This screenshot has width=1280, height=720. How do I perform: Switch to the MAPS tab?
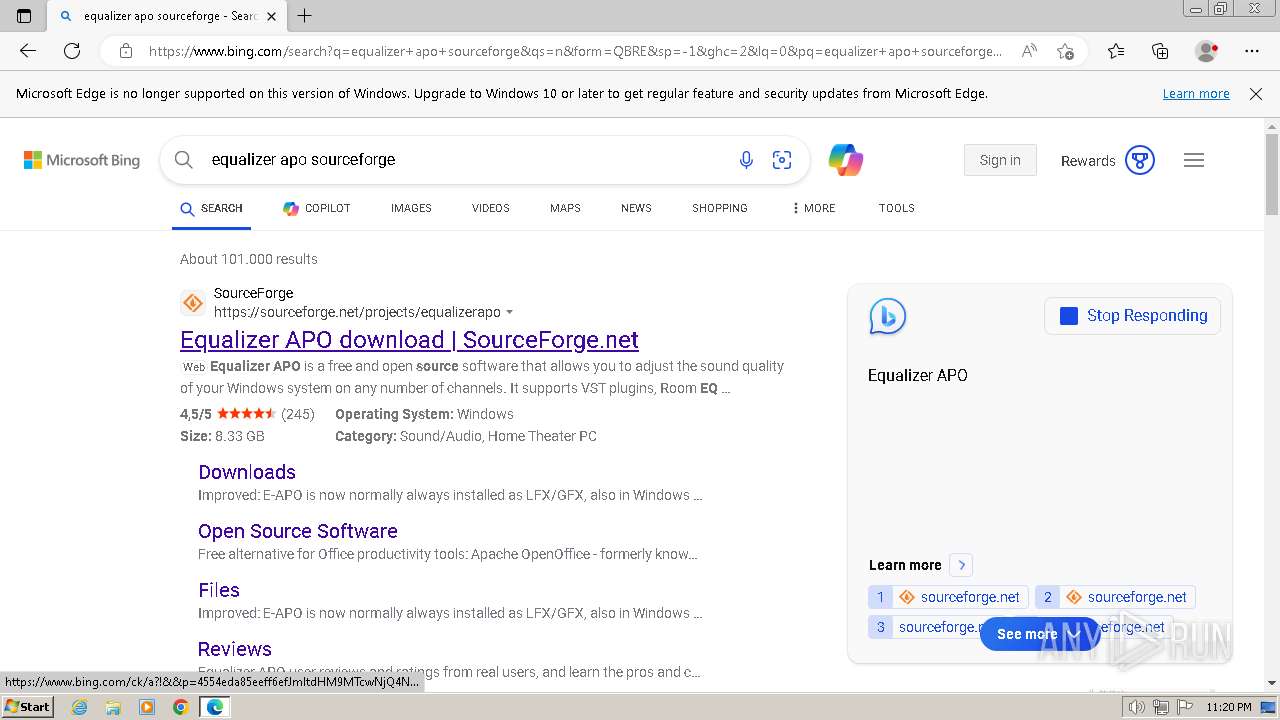(565, 208)
